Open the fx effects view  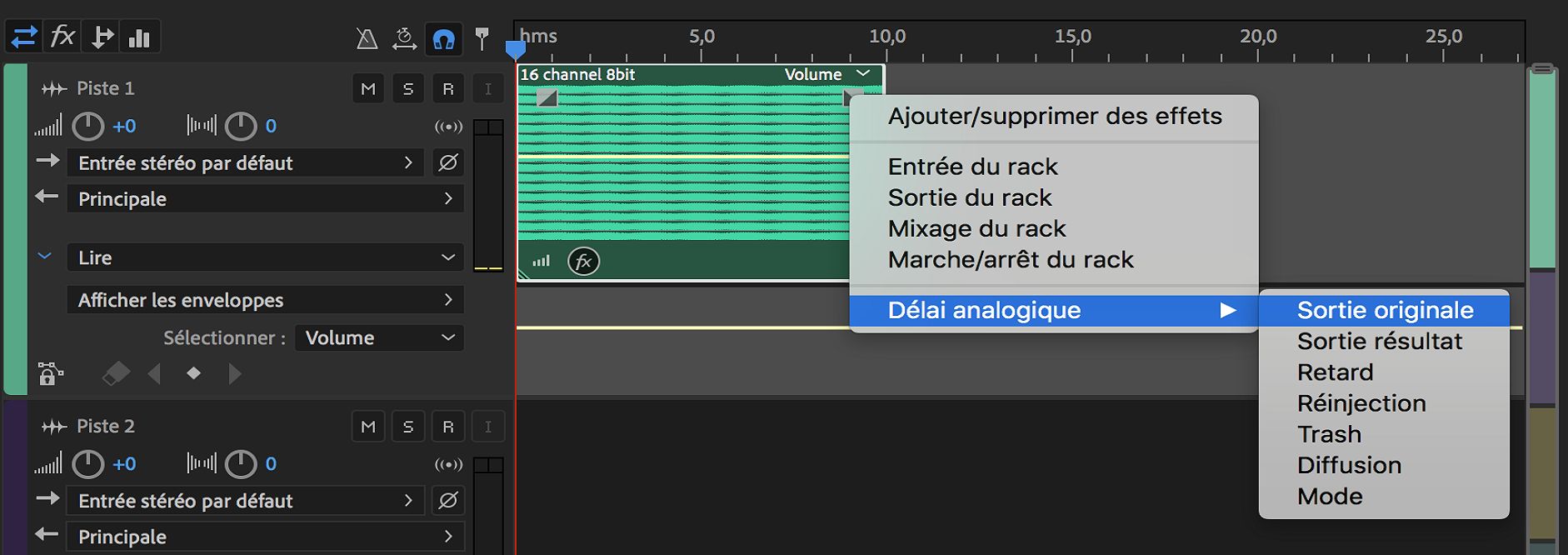coord(63,37)
